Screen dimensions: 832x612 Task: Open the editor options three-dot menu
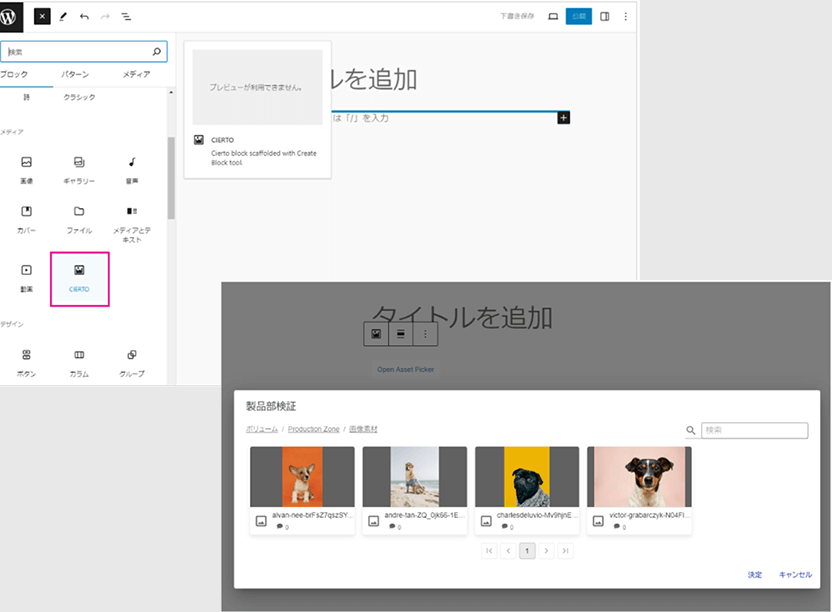point(626,16)
